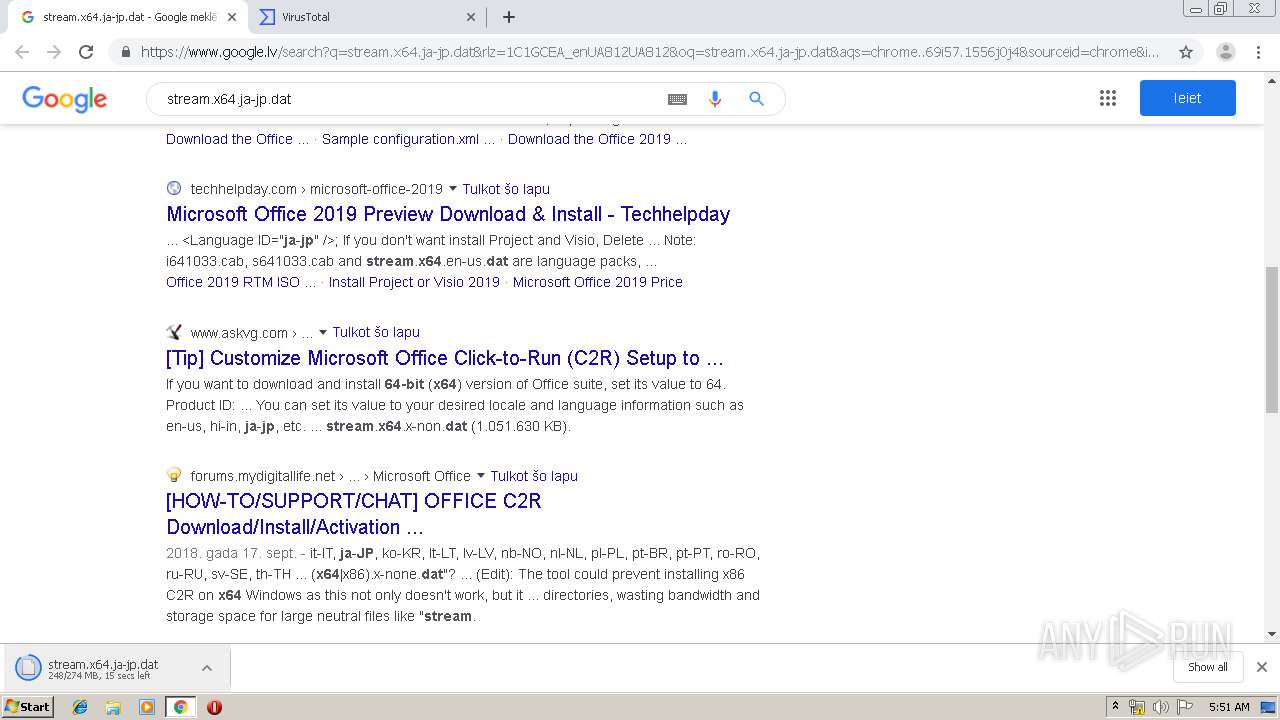Click the Chrome address bar URL
Image resolution: width=1280 pixels, height=720 pixels.
pyautogui.click(x=650, y=52)
